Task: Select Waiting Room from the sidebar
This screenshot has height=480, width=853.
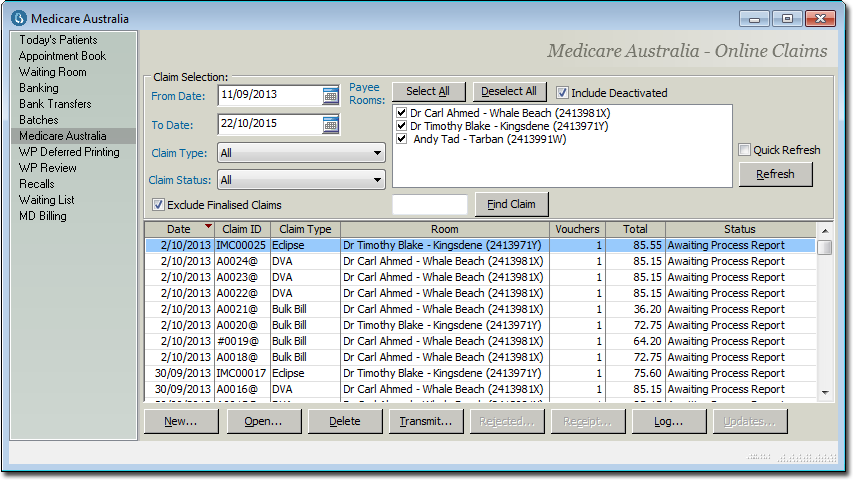Action: click(x=52, y=72)
